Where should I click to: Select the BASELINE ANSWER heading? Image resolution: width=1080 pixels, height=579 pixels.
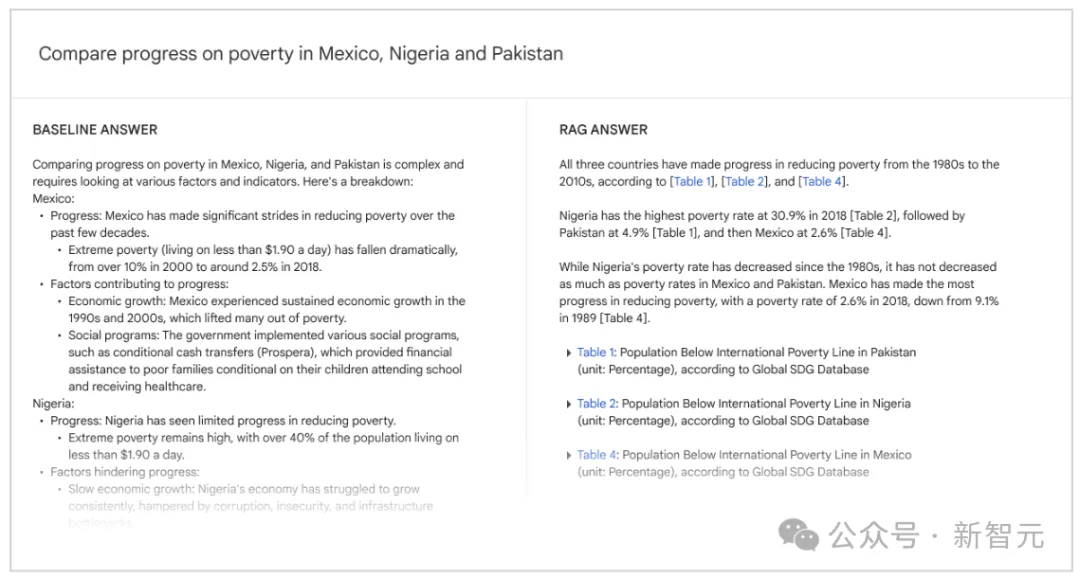[95, 129]
